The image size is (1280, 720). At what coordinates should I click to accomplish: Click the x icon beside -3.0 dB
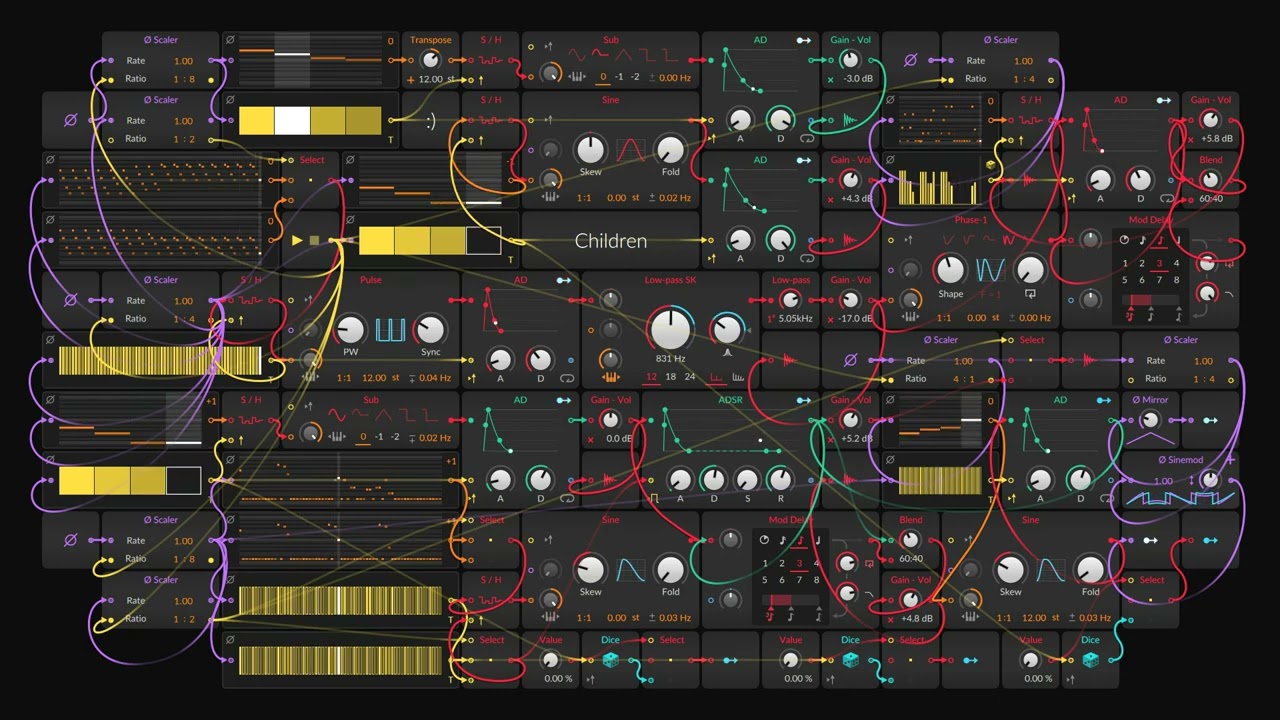click(x=830, y=79)
